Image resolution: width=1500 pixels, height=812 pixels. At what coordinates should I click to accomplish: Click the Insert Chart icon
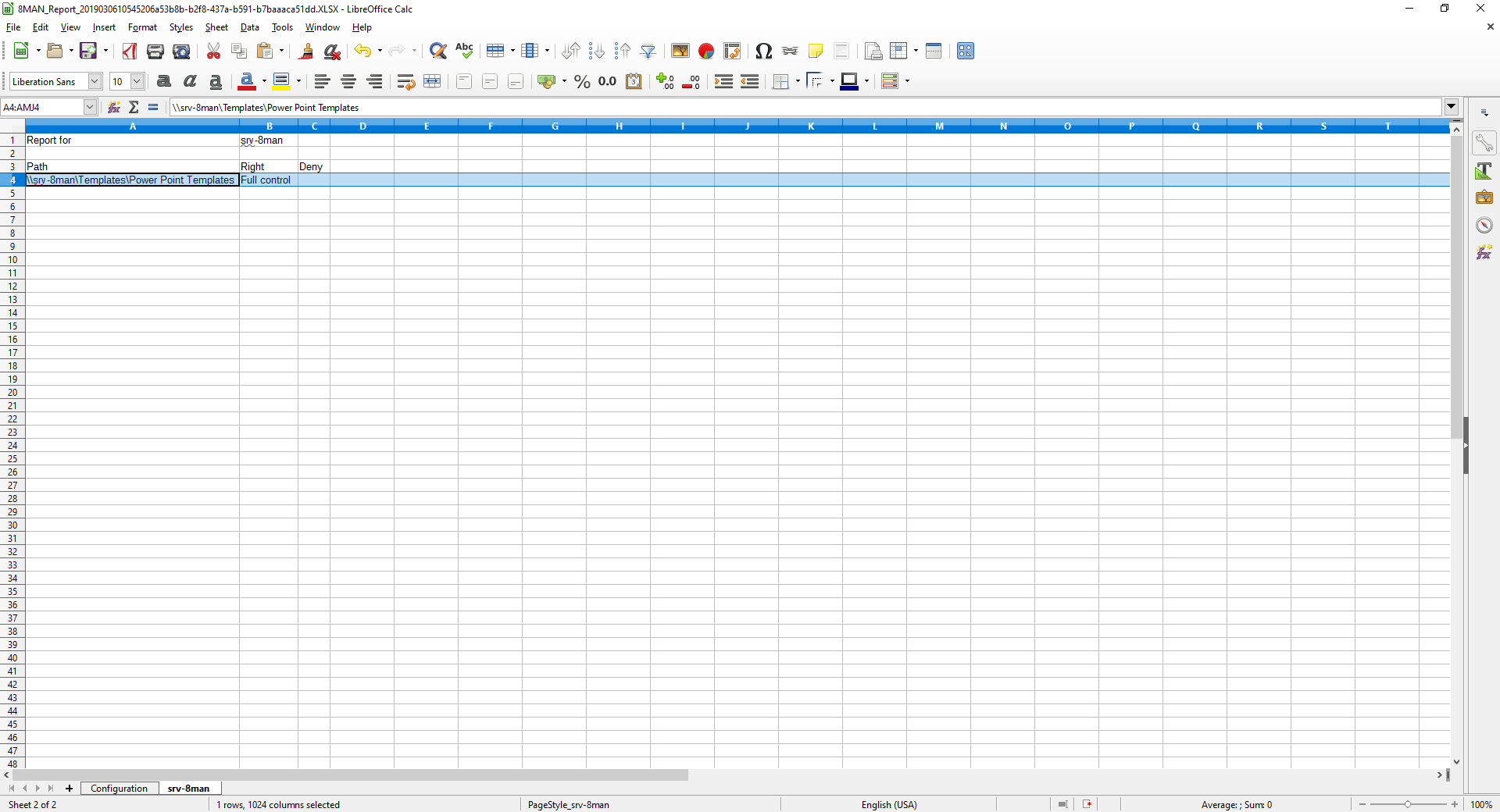[706, 52]
